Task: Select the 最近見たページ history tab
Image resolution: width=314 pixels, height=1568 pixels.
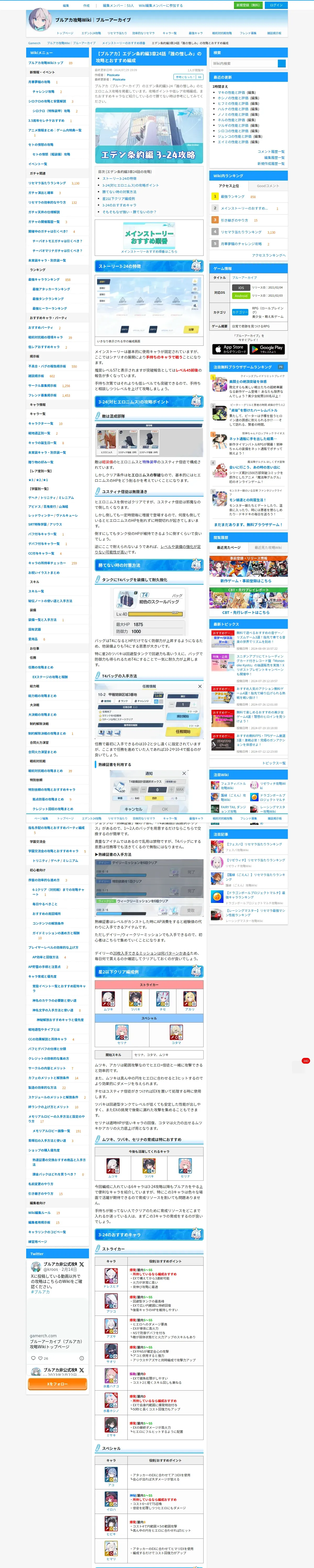Action: (229, 547)
